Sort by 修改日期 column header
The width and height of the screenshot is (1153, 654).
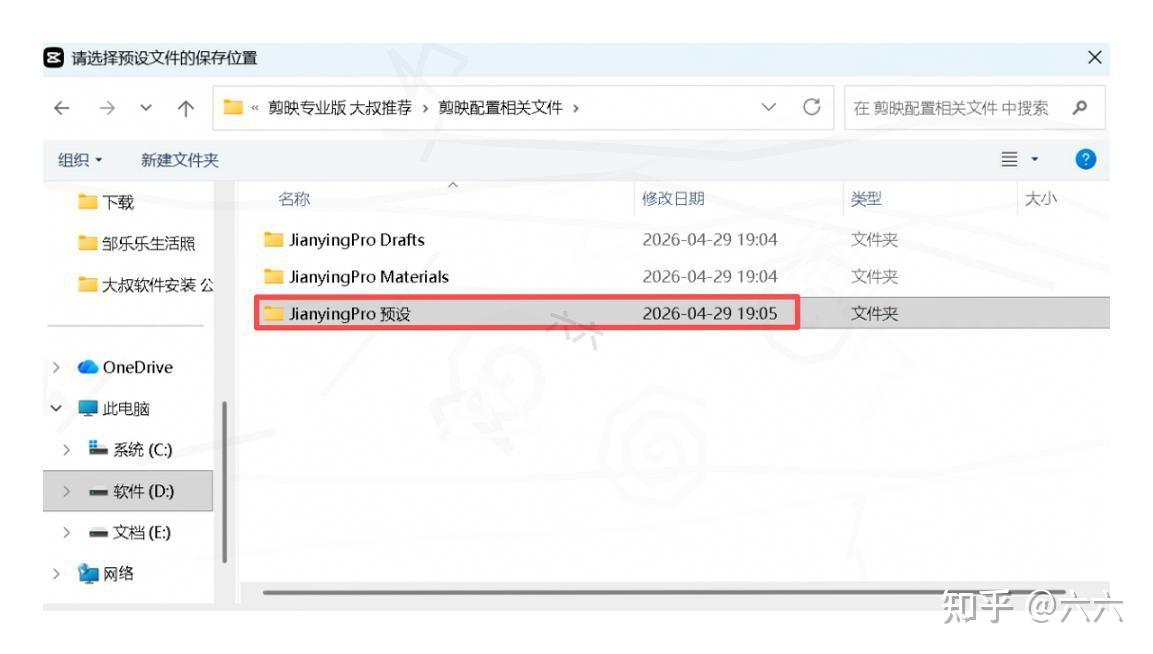point(673,199)
